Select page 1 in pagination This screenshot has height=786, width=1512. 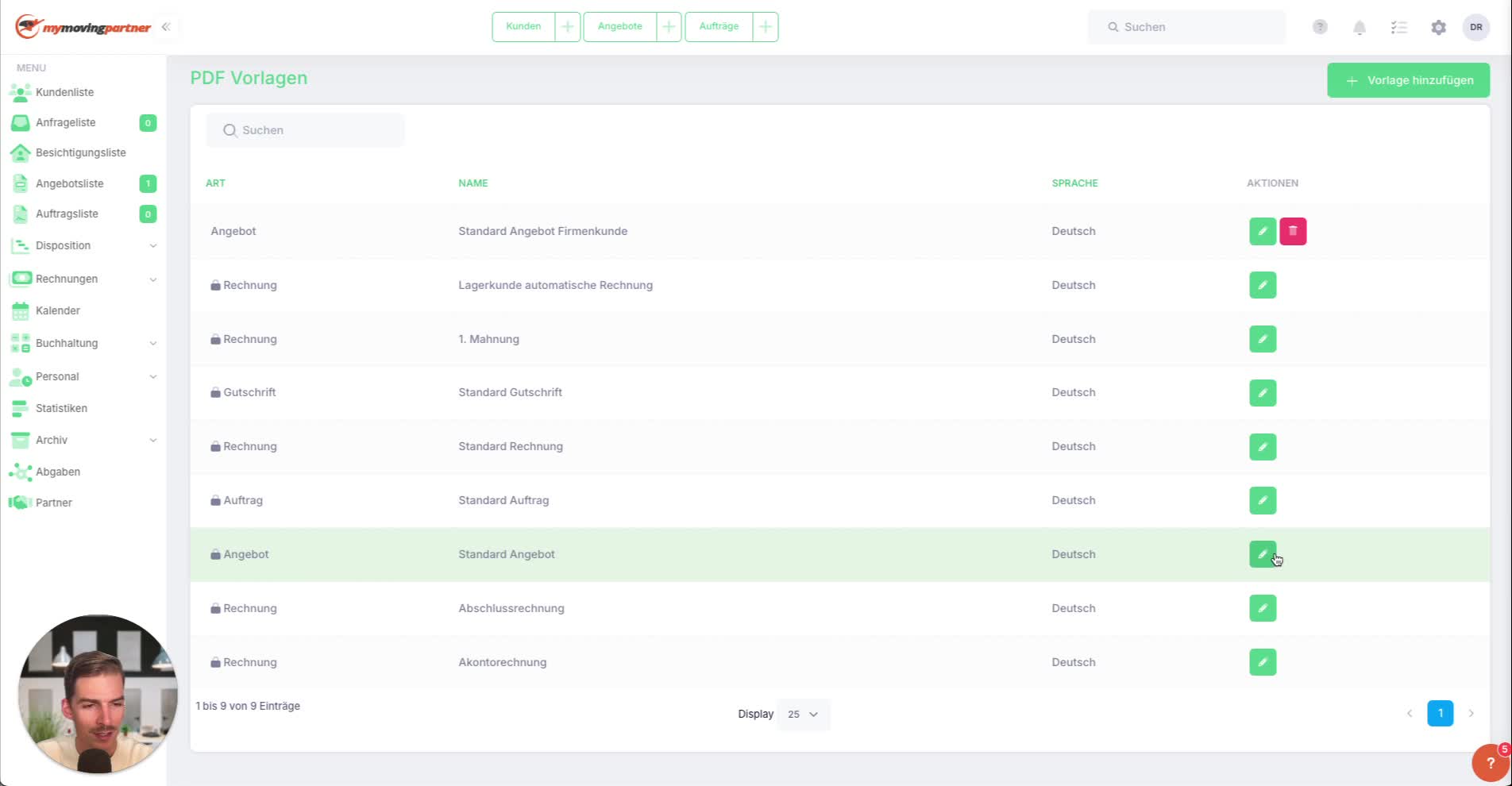[1440, 714]
